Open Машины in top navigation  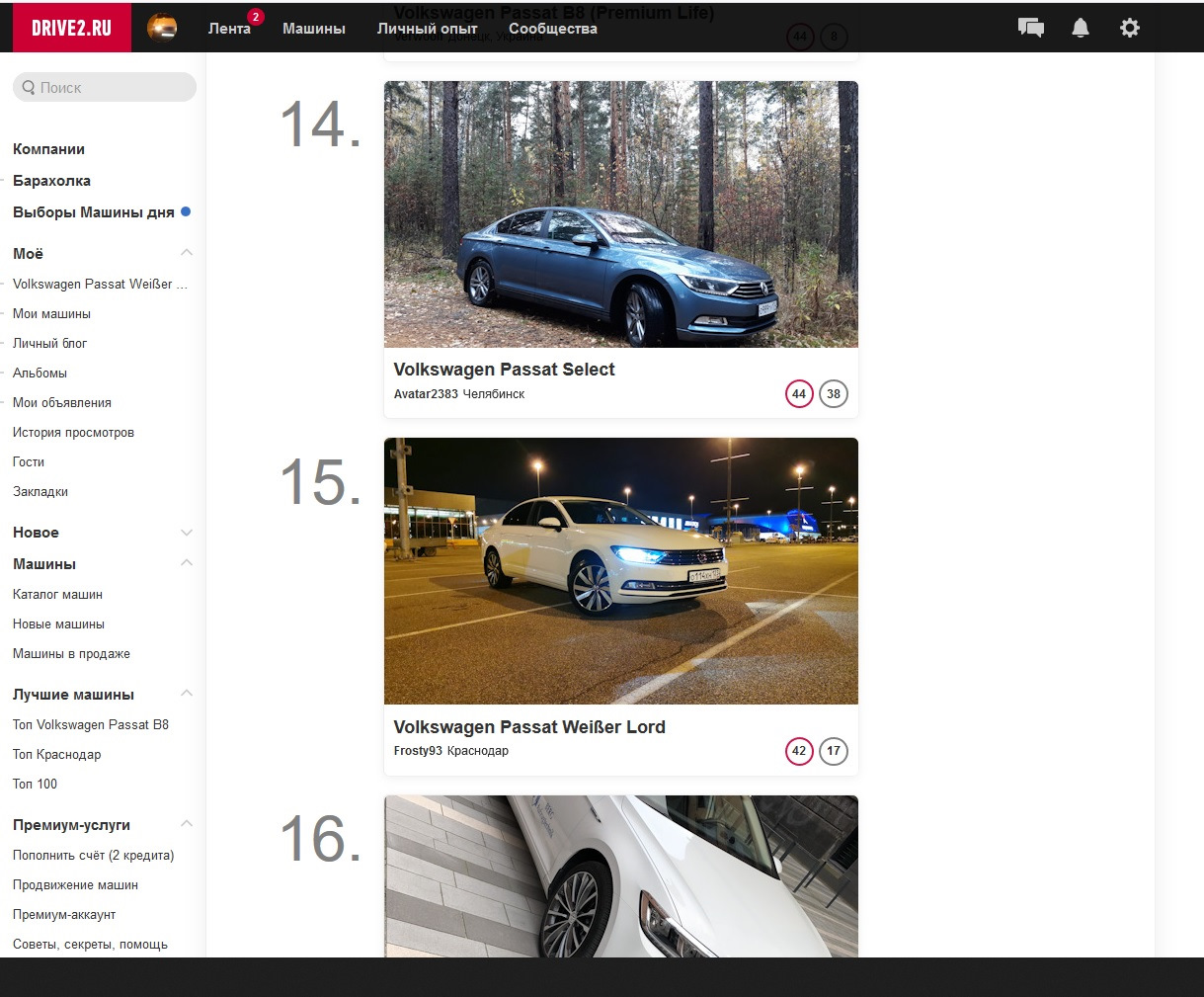(x=314, y=29)
